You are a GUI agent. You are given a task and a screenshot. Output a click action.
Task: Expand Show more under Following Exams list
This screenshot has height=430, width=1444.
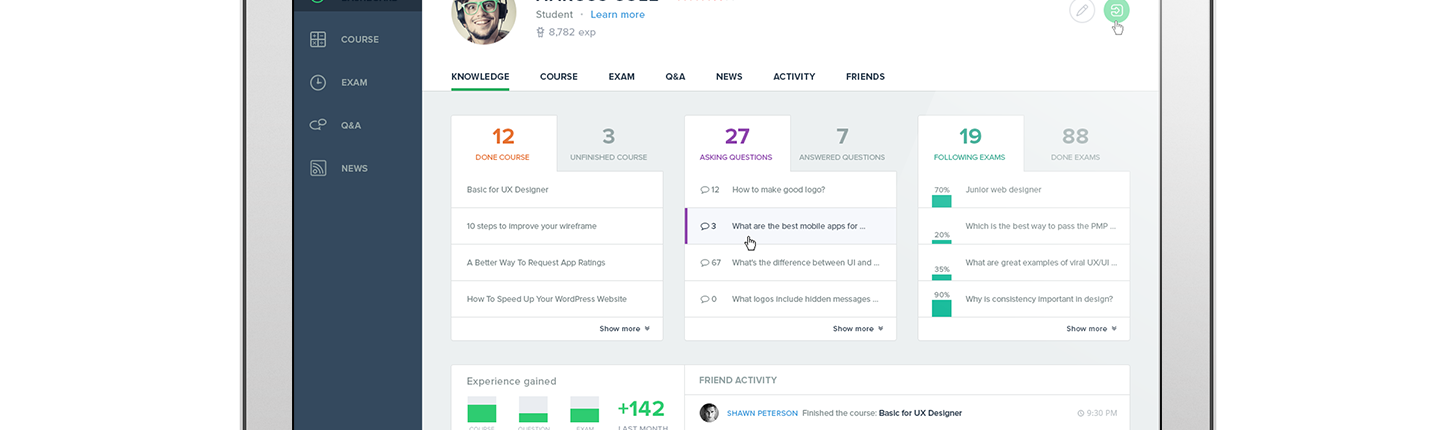coord(1091,329)
